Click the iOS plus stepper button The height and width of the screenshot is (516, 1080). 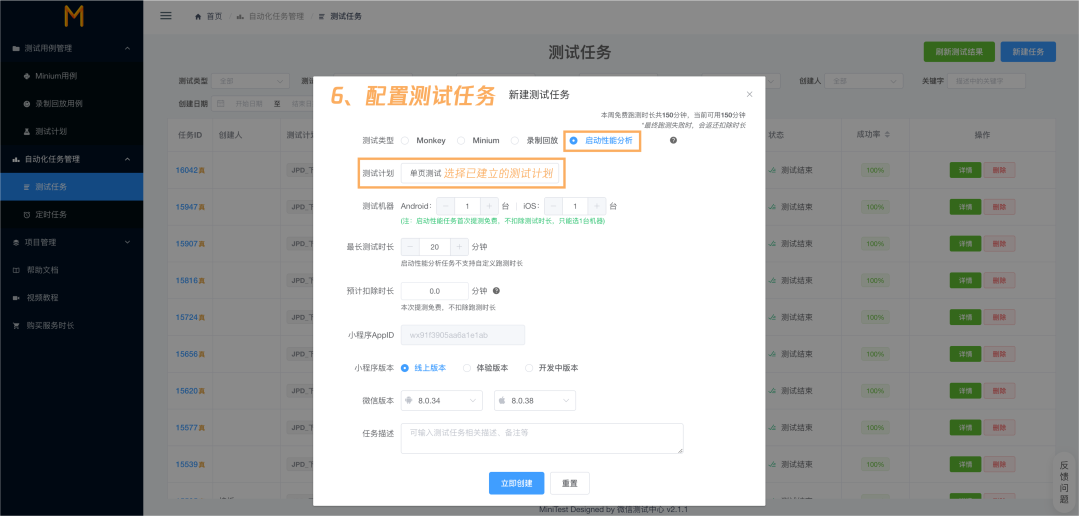coord(597,206)
